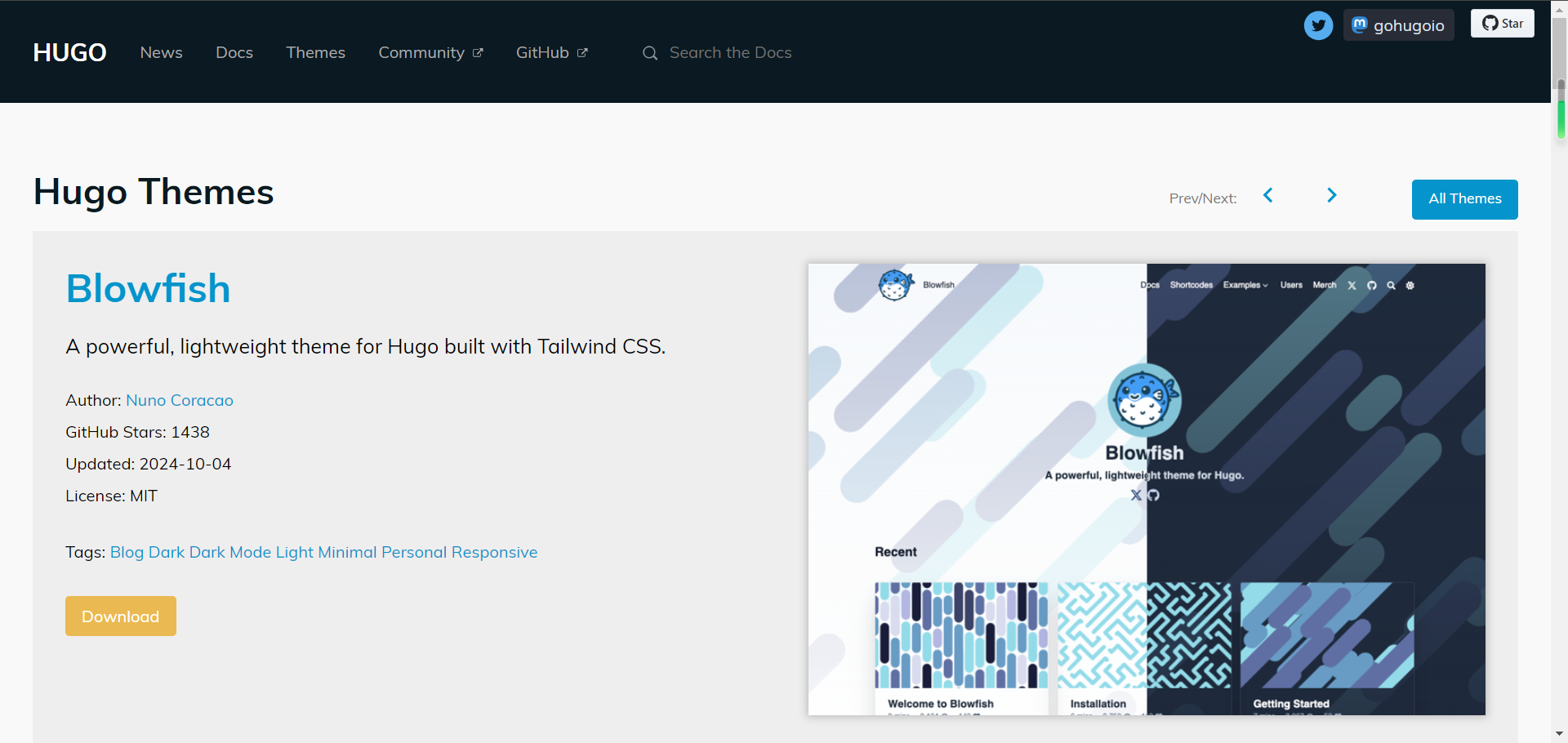Viewport: 1568px width, 743px height.
Task: Open the Blowfish theme preview screenshot
Action: pos(1147,489)
